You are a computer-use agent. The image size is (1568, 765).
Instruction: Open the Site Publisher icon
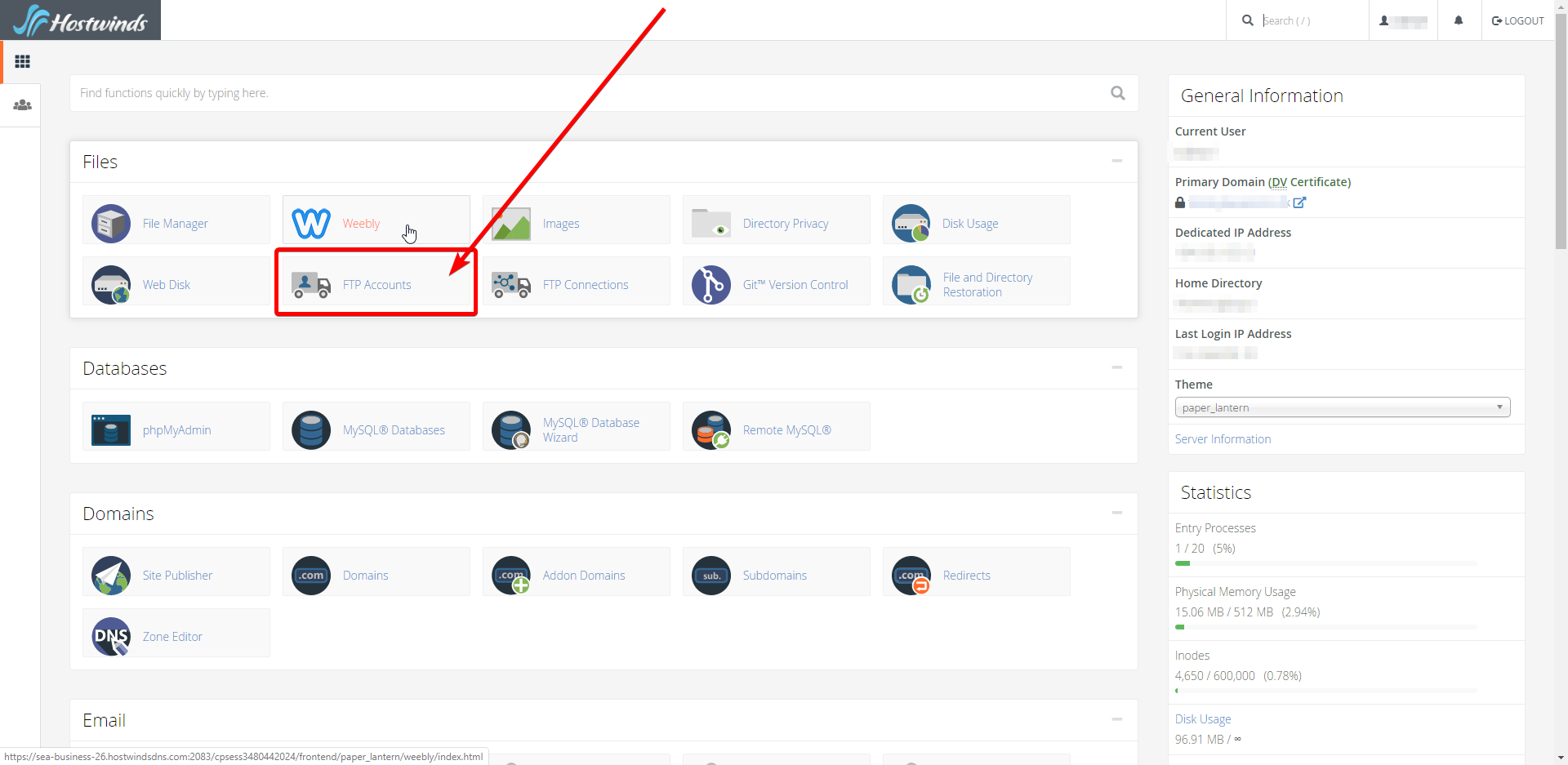(111, 576)
